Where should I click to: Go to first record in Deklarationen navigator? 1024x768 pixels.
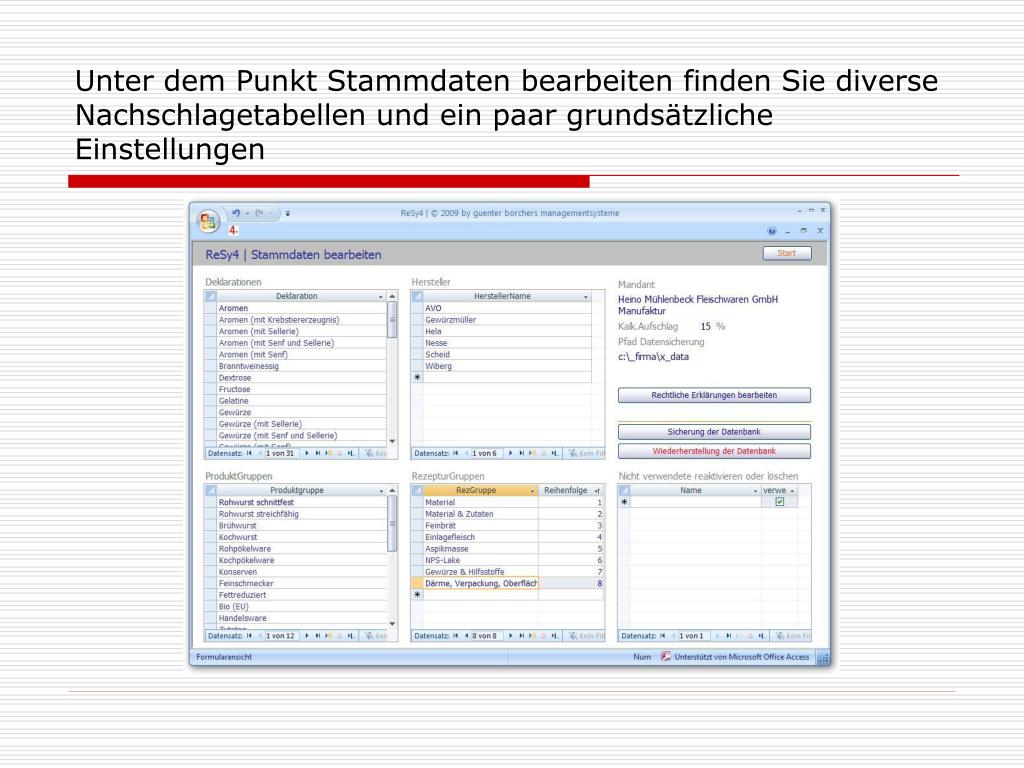point(249,453)
